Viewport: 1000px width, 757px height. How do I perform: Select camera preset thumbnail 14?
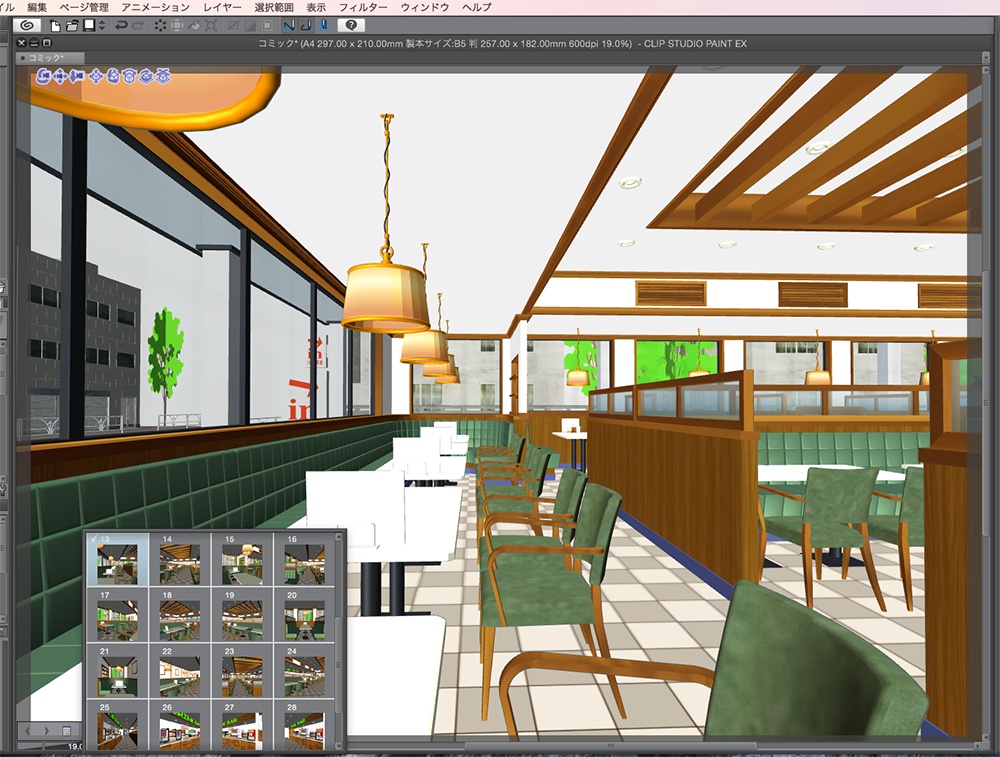180,559
